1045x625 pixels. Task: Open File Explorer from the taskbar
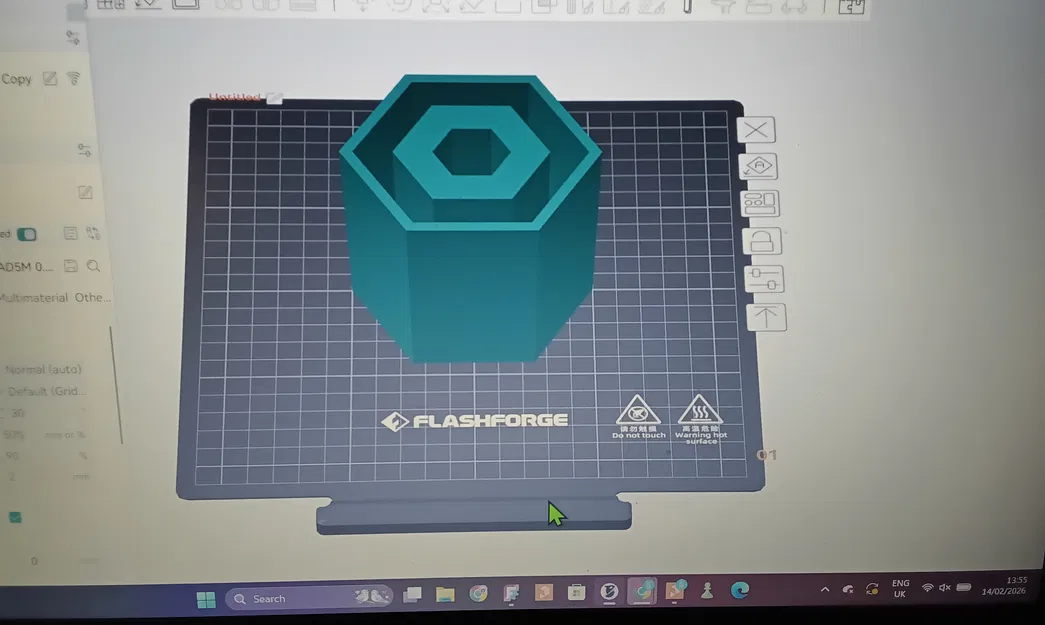pos(445,593)
